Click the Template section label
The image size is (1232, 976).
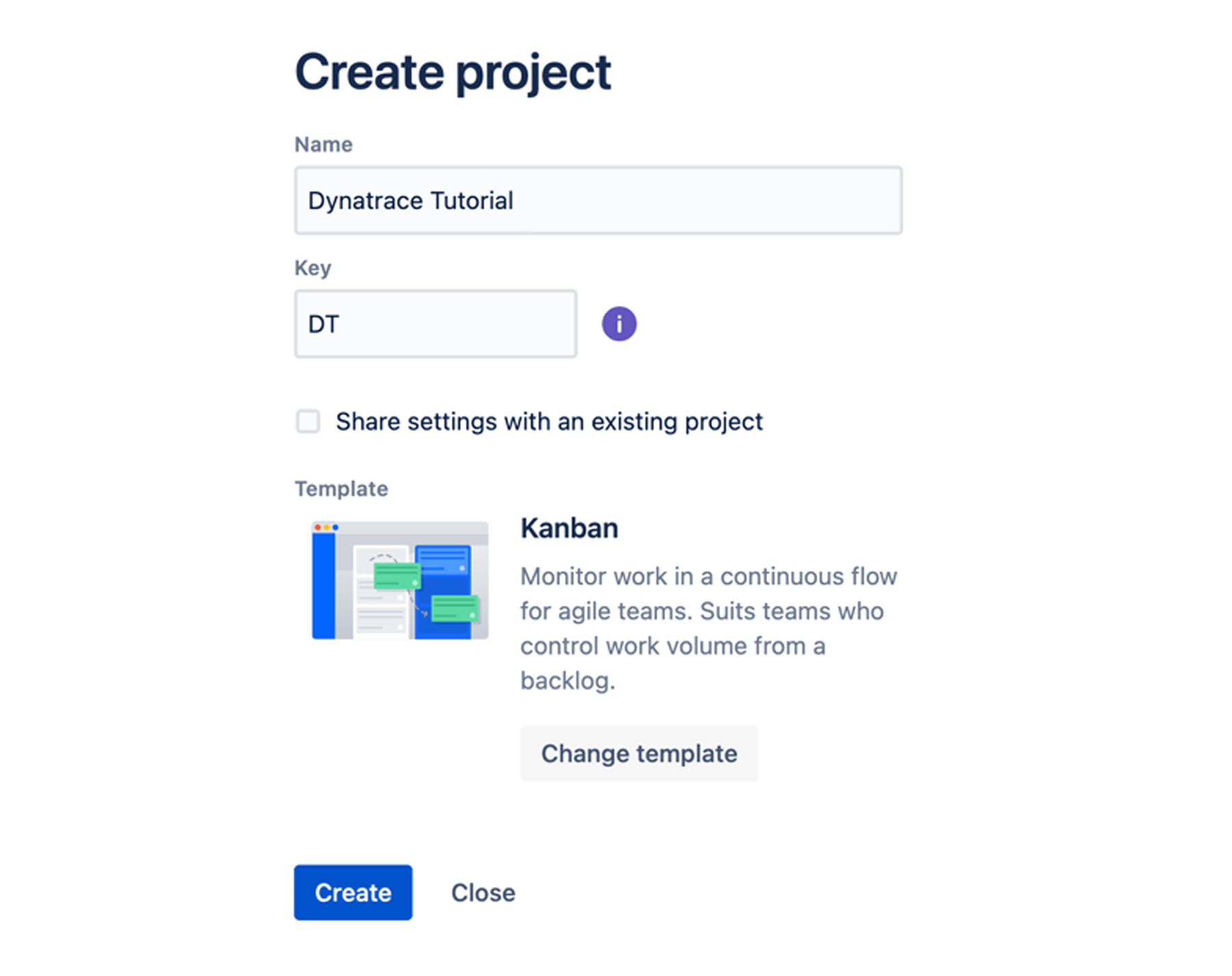[341, 488]
